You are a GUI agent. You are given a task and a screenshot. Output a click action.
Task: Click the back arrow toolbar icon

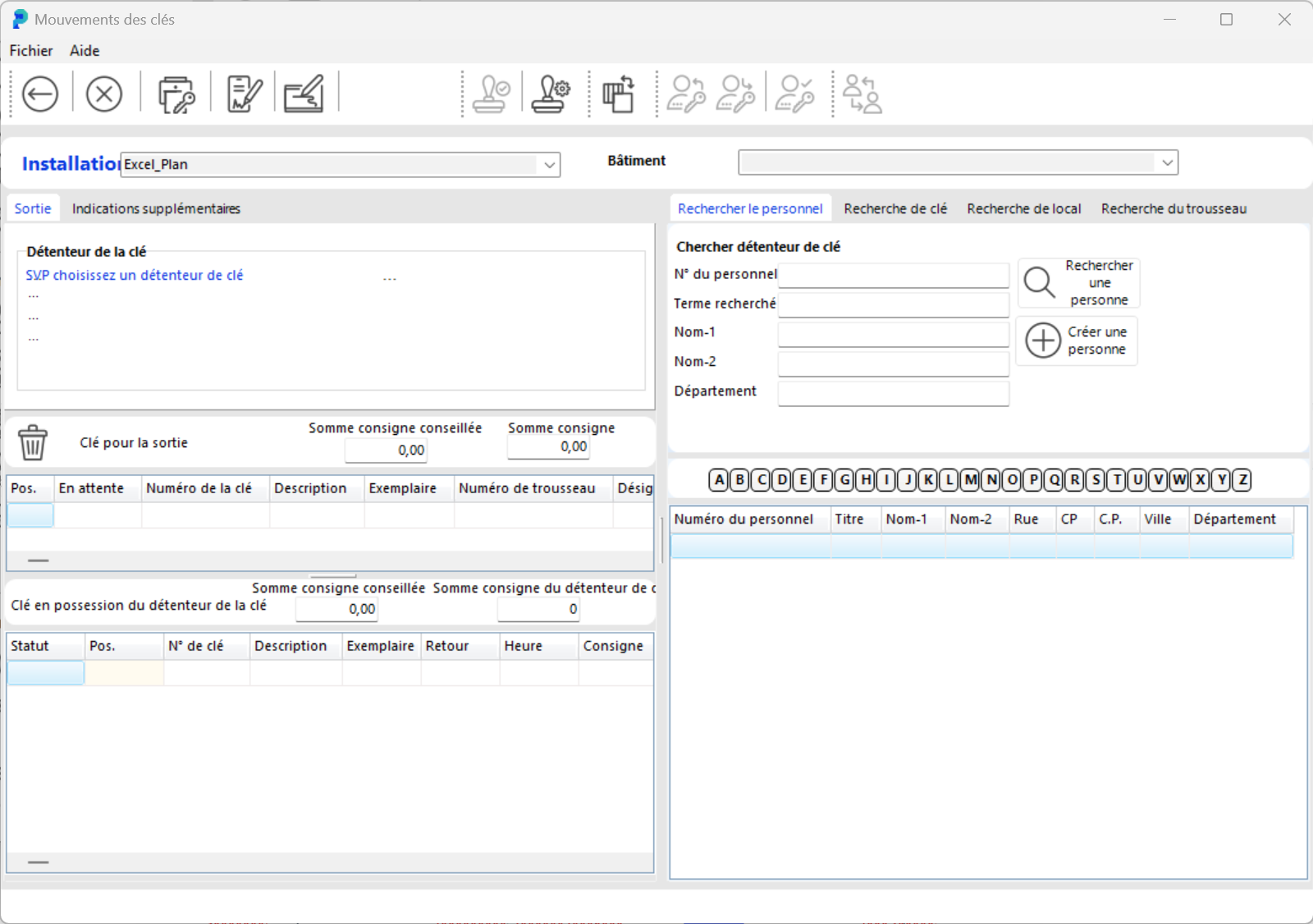coord(40,94)
